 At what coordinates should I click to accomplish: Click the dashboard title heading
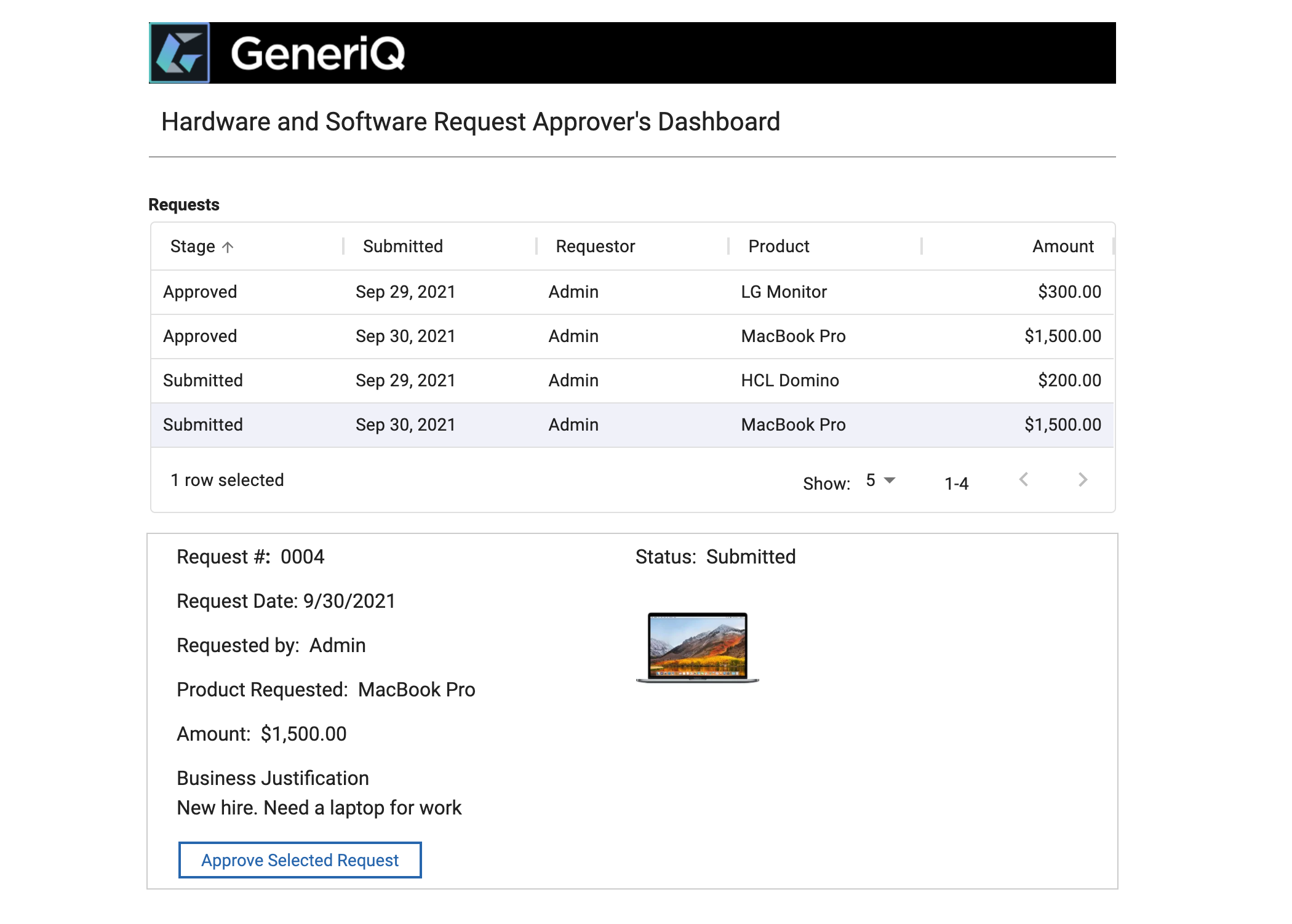tap(471, 122)
